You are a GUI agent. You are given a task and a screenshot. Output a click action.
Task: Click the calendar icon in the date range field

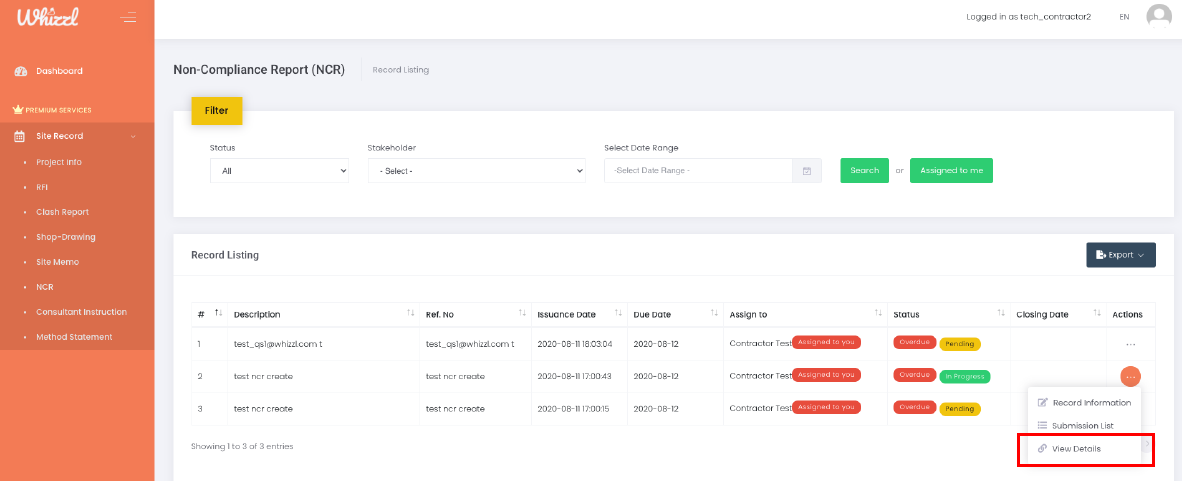[x=807, y=171]
